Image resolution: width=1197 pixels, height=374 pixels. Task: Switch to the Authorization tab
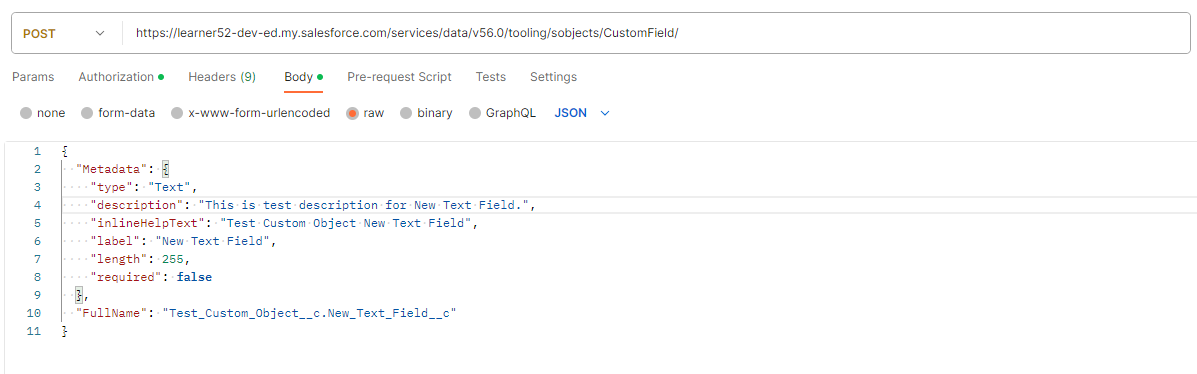click(121, 77)
